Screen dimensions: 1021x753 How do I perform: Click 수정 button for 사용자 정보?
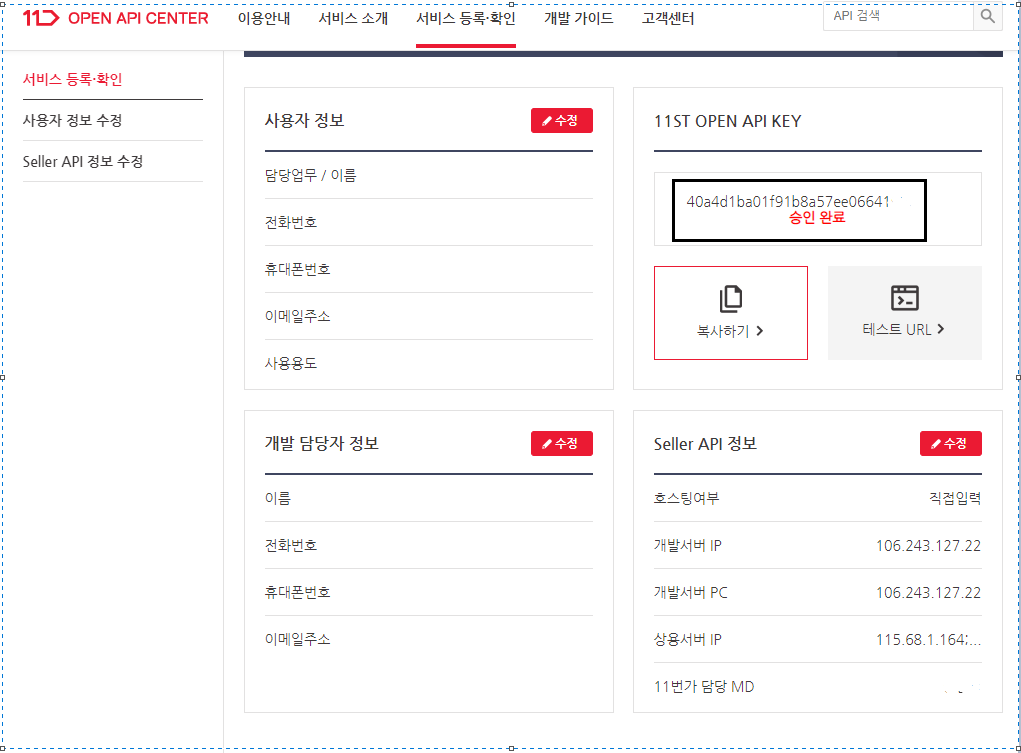click(x=562, y=121)
